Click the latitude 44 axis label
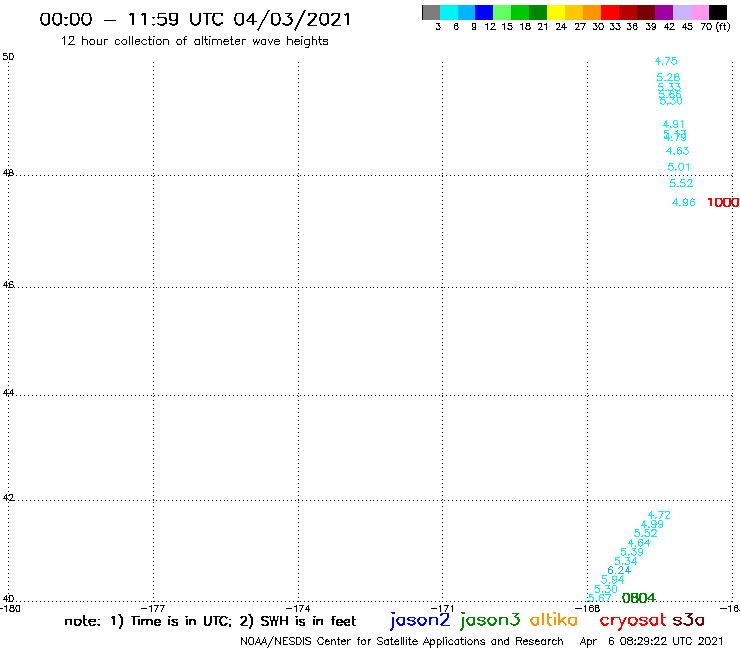The height and width of the screenshot is (650, 740). point(8,393)
